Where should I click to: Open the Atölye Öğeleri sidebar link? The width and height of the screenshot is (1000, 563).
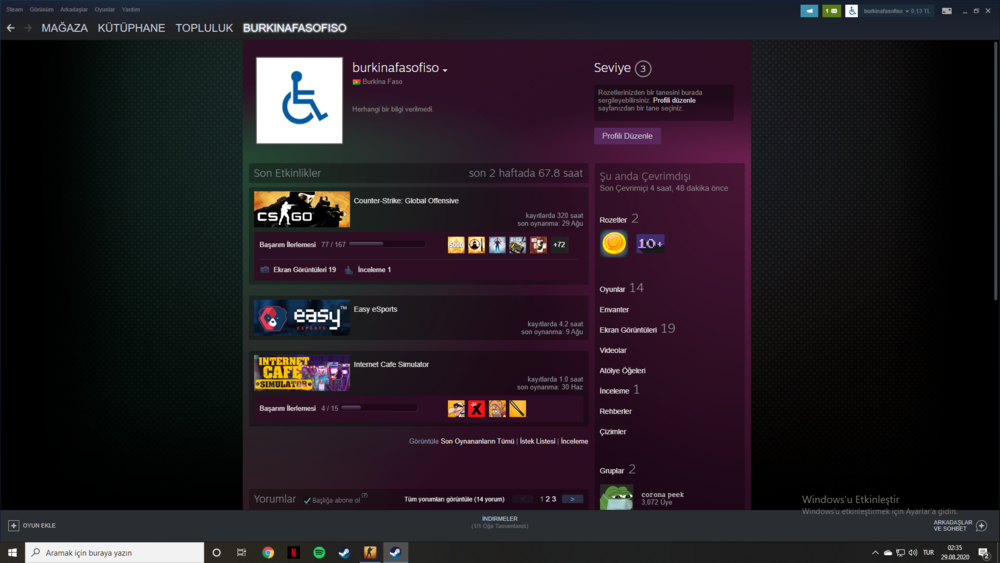click(622, 370)
